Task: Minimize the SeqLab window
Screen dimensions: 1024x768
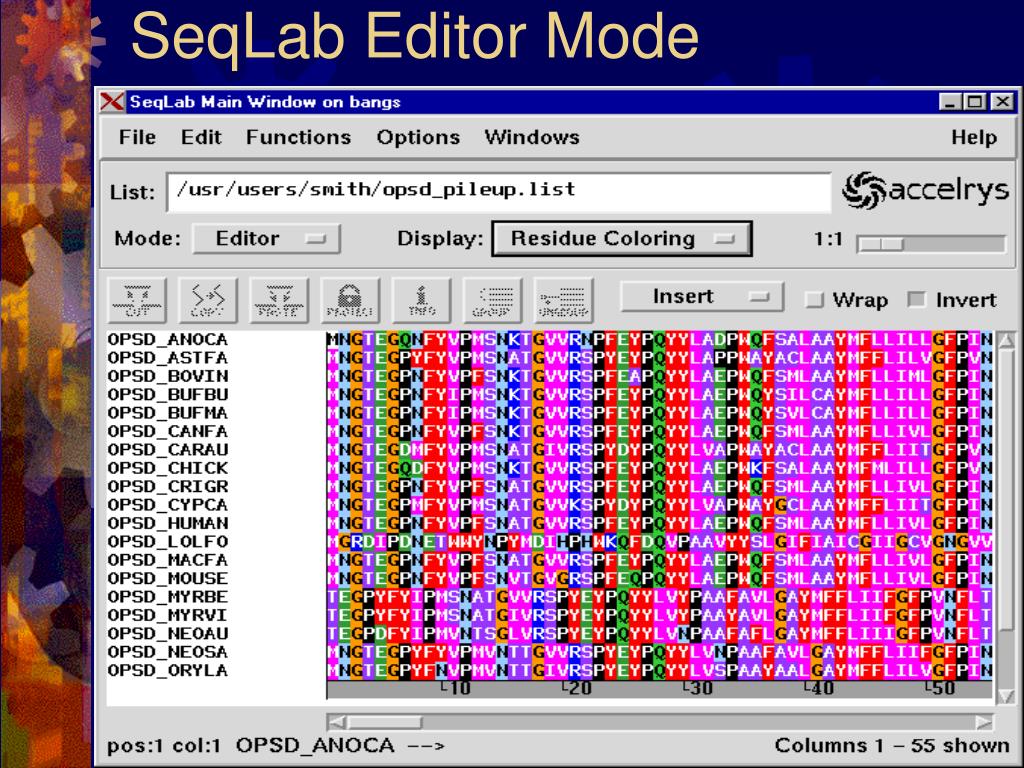Action: (950, 102)
